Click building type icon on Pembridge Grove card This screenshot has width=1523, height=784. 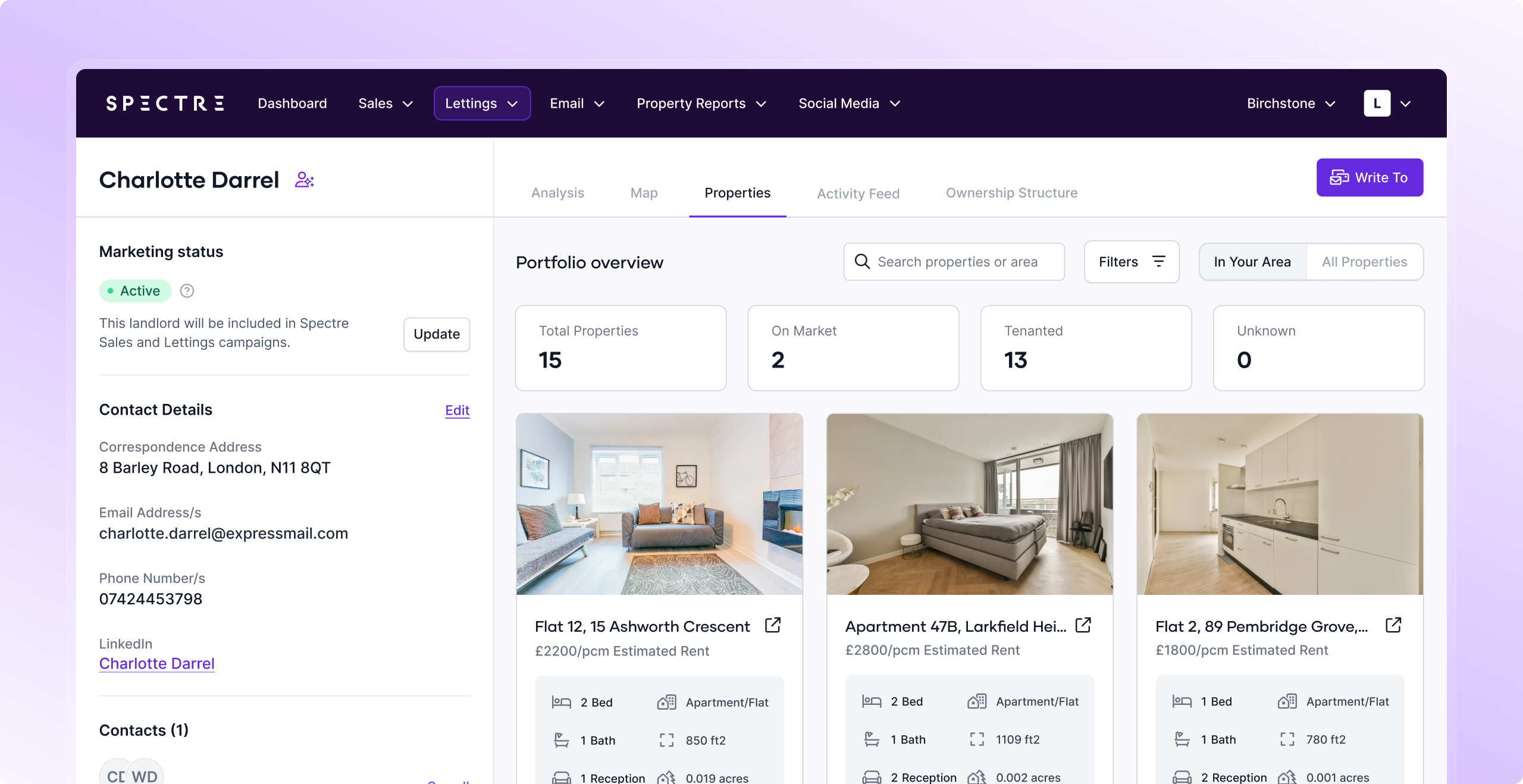[x=1287, y=701]
